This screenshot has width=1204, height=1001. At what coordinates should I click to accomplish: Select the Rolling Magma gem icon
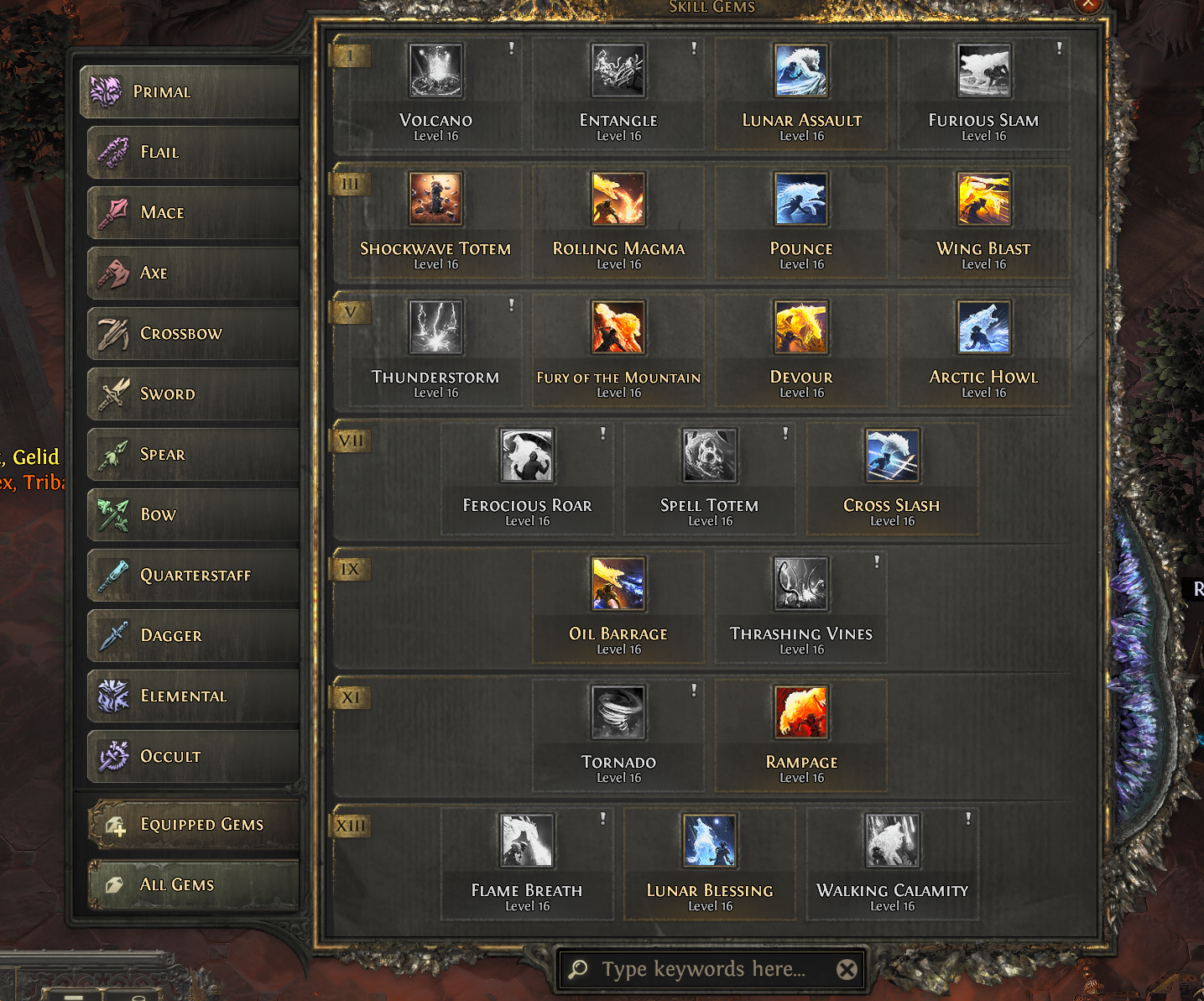[618, 199]
